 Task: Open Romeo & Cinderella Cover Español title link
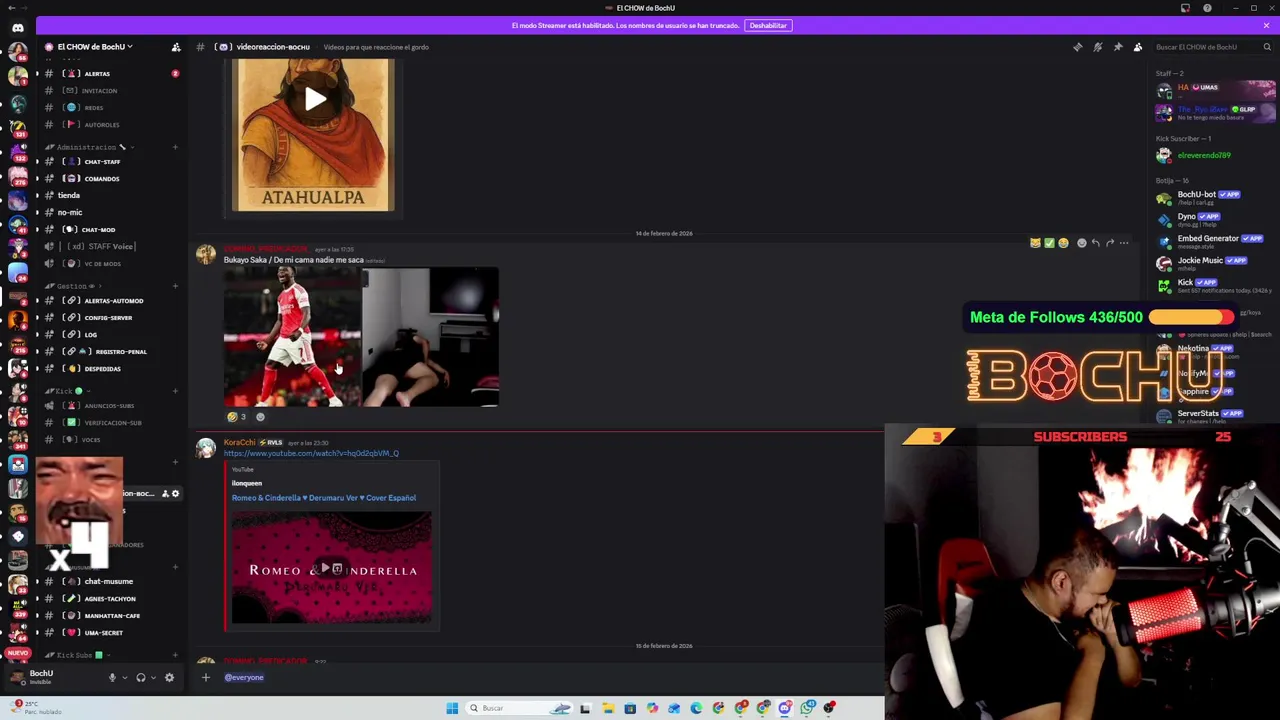(324, 498)
